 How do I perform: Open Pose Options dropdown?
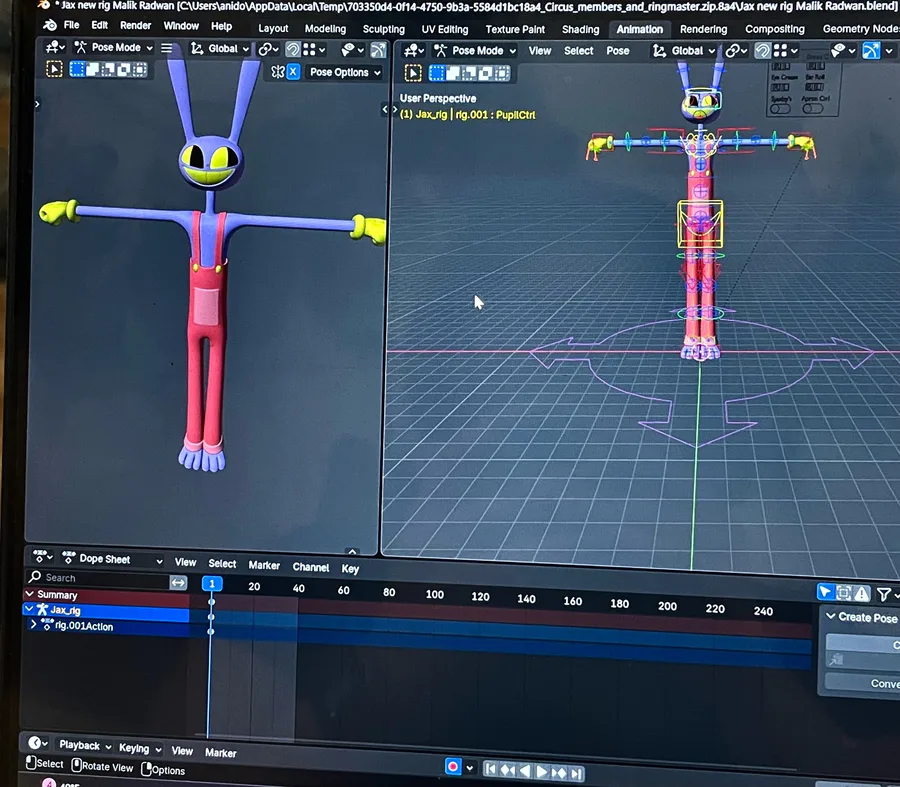(344, 72)
